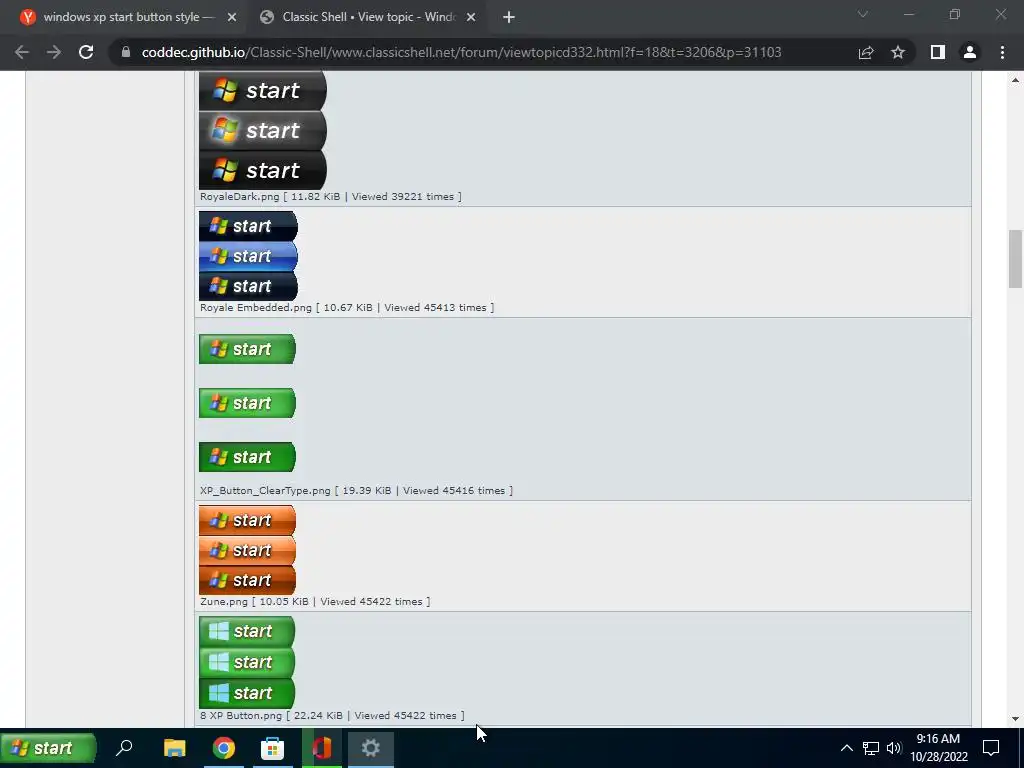Close the Classic Shell tab
Viewport: 1024px width, 768px height.
pyautogui.click(x=471, y=17)
